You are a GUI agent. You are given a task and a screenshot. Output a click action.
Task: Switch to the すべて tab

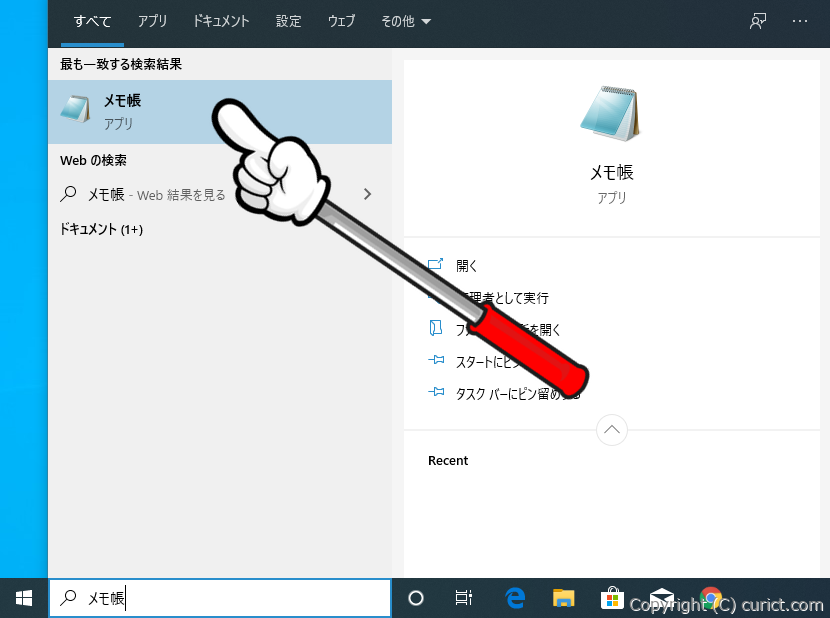(x=93, y=22)
